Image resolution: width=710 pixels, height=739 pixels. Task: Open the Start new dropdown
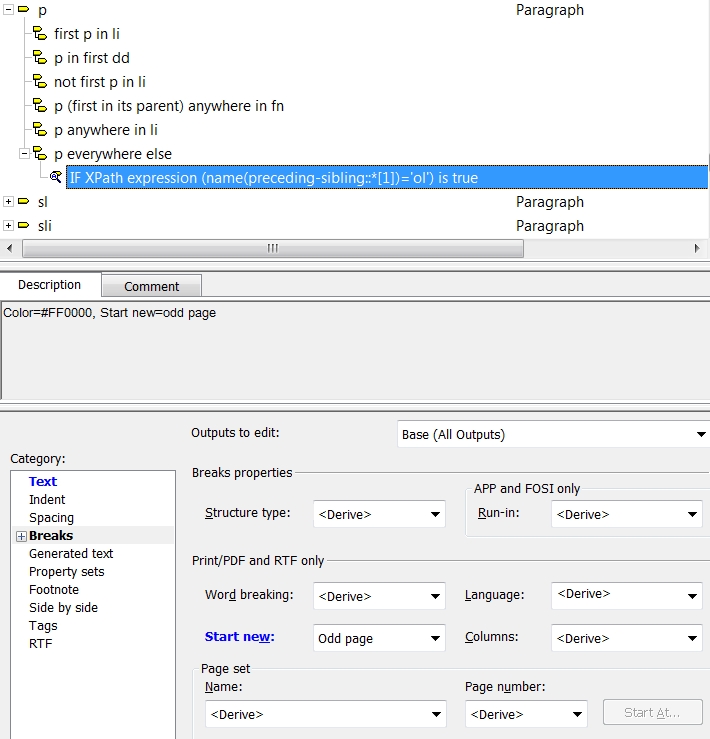pyautogui.click(x=379, y=638)
